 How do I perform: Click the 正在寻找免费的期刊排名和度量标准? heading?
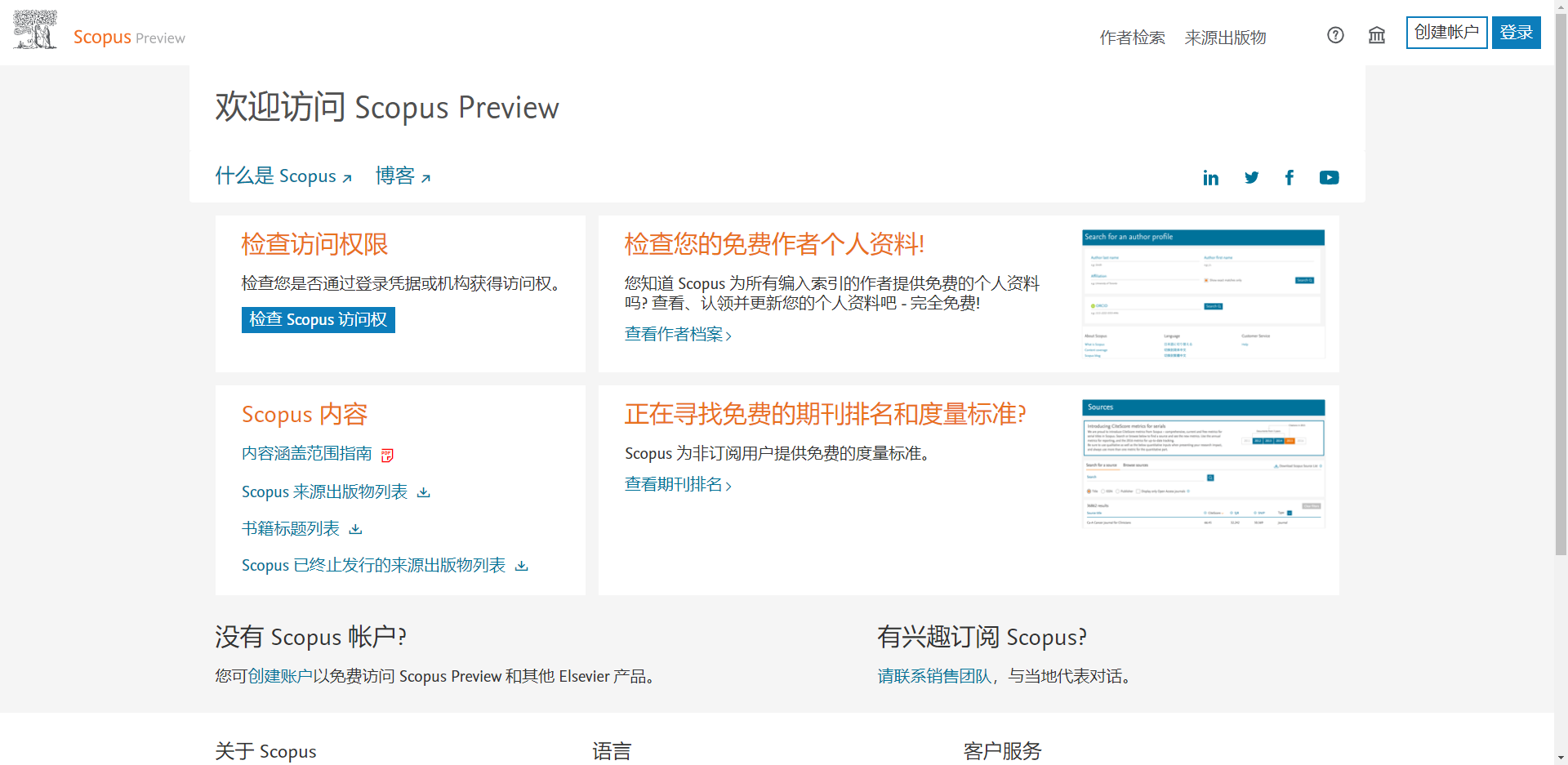pyautogui.click(x=825, y=415)
